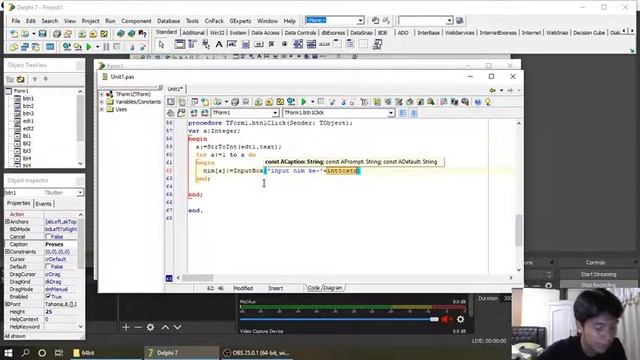
Task: Select edt1 in Object TreeView
Action: [x=28, y=121]
